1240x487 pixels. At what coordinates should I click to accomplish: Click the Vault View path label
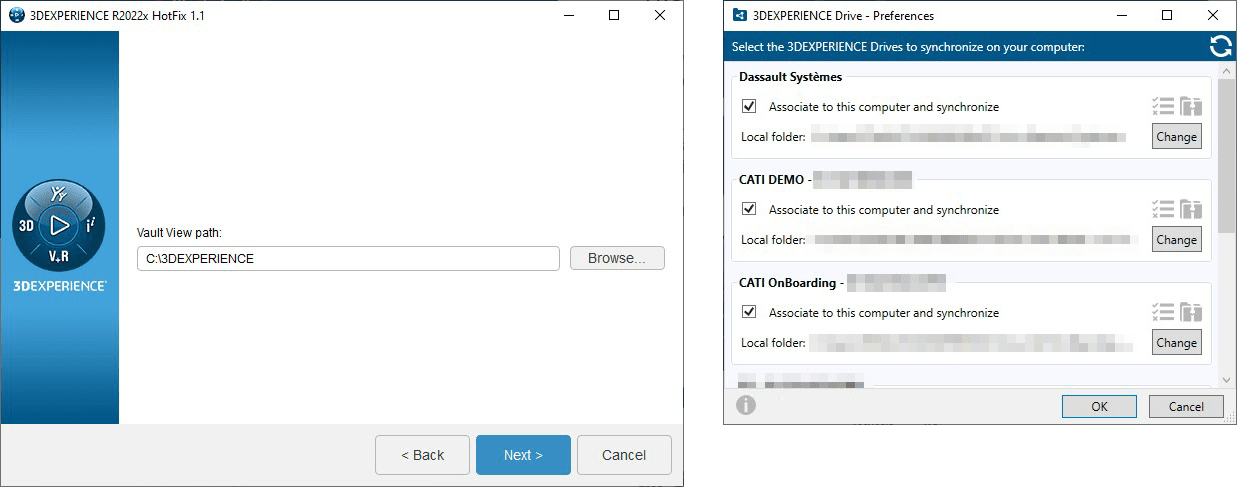click(x=179, y=232)
